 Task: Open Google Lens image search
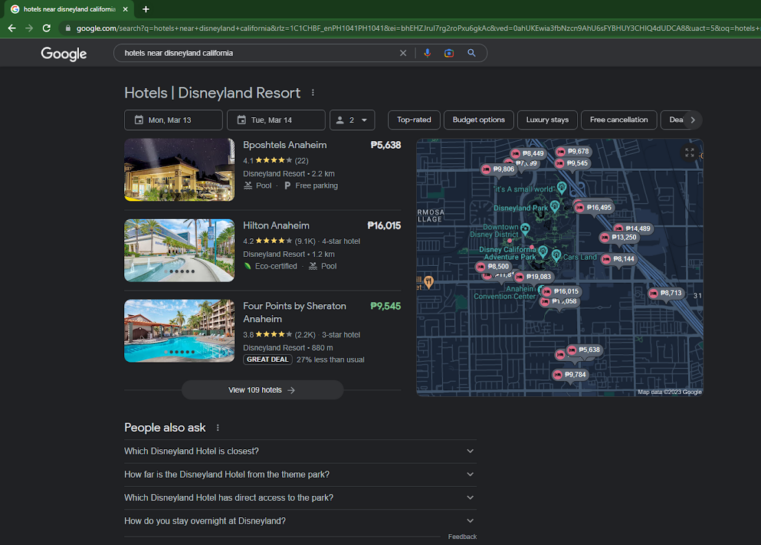(449, 53)
